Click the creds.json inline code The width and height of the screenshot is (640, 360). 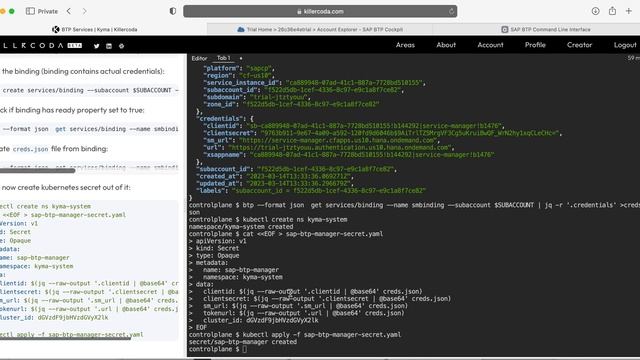(30, 149)
